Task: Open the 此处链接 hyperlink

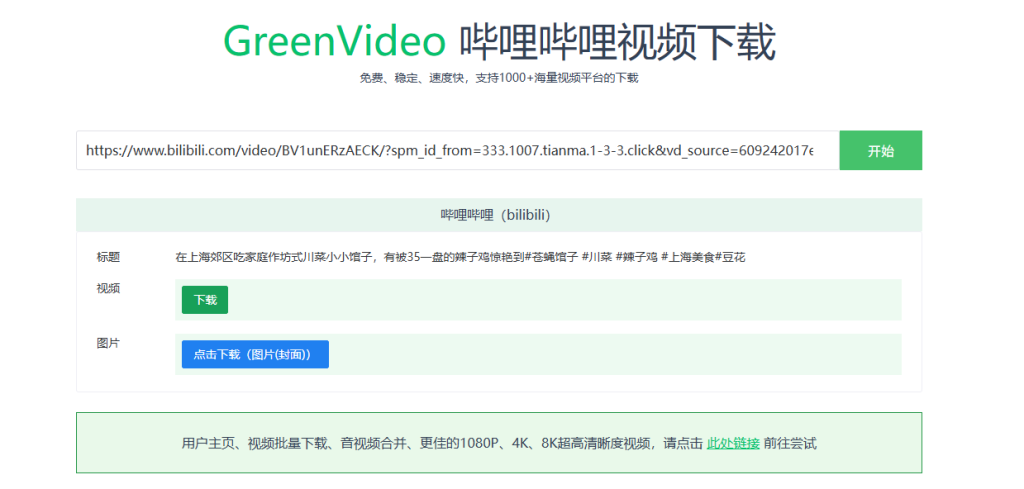Action: click(x=733, y=444)
